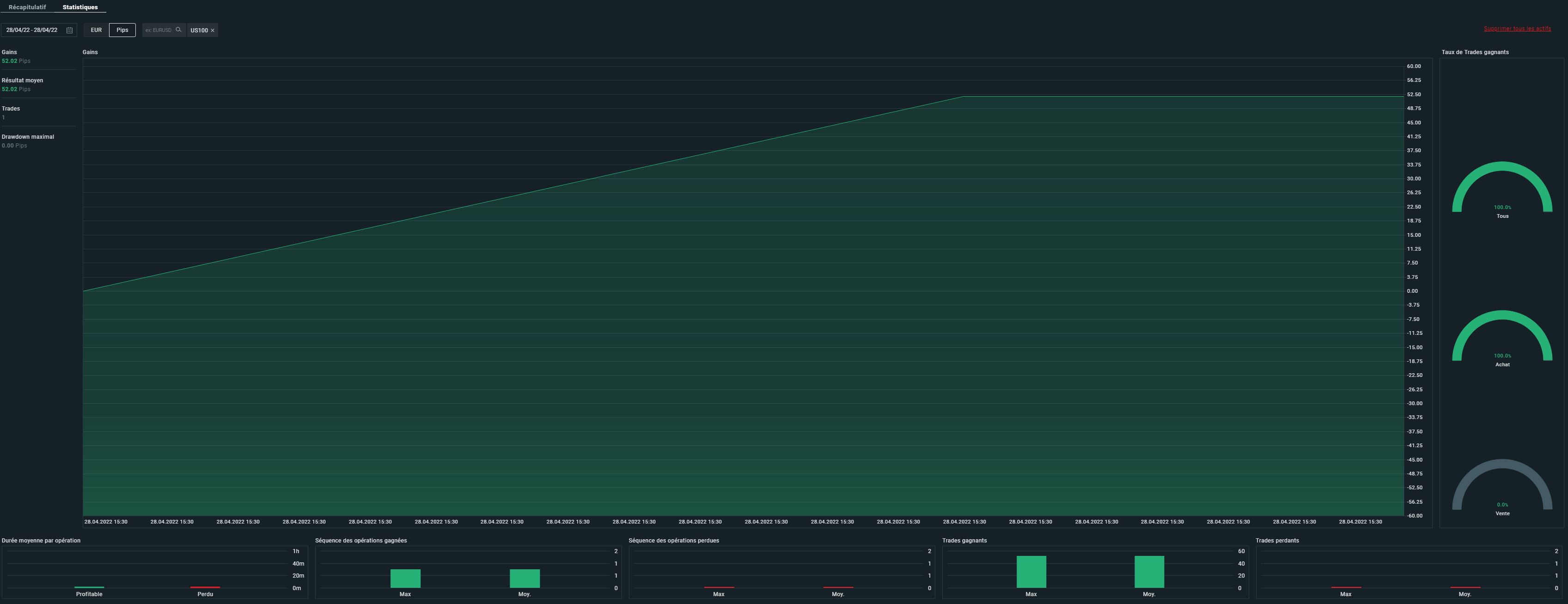
Task: Click the Perdu duration bar
Action: (205, 587)
